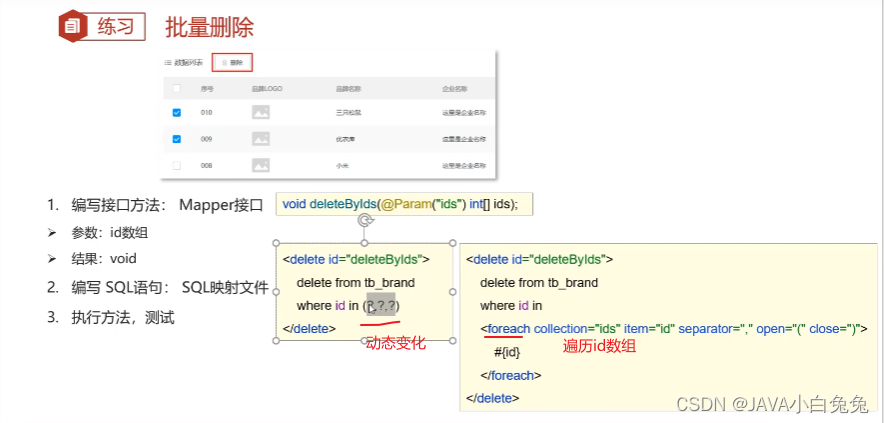The image size is (884, 423).
Task: Click 'delete from tb_brand' in the right code box
Action: click(x=539, y=283)
